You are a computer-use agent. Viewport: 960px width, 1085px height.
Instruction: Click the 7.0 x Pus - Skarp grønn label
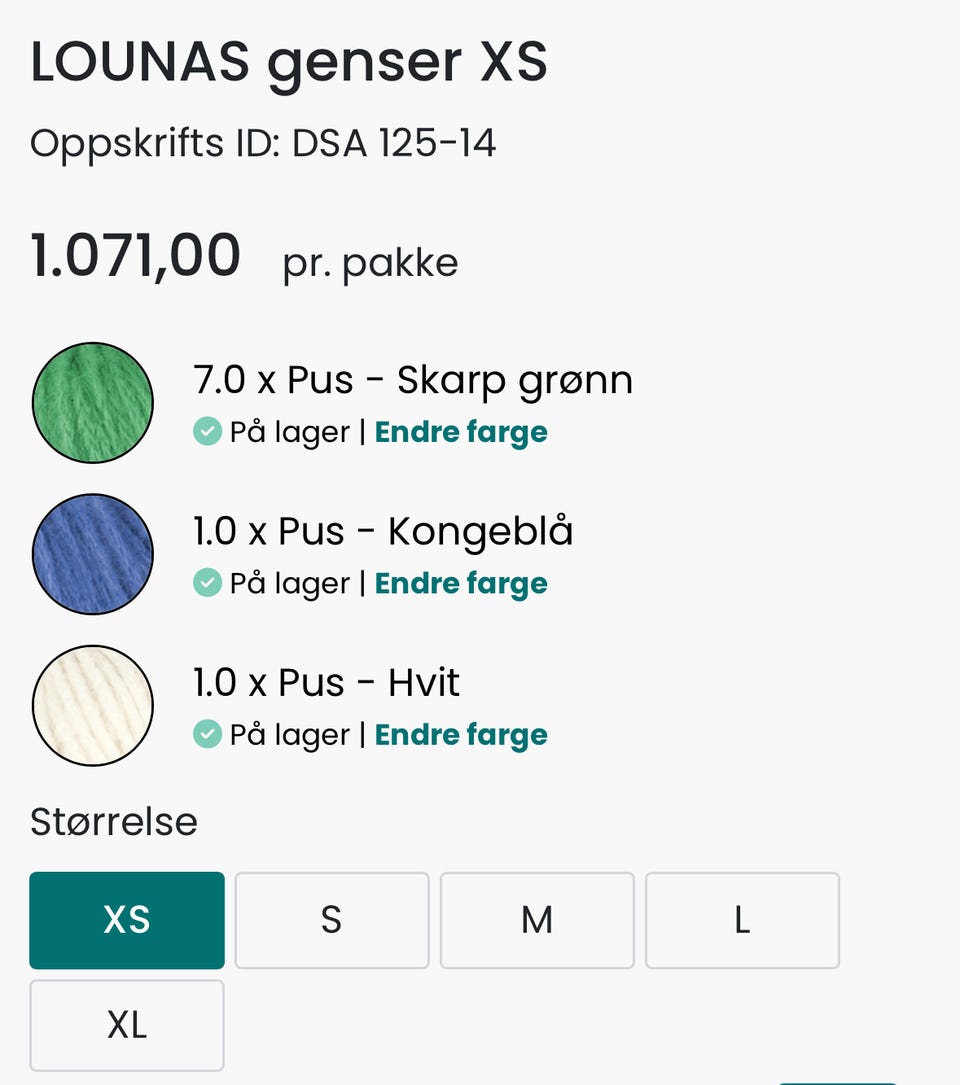(x=412, y=380)
